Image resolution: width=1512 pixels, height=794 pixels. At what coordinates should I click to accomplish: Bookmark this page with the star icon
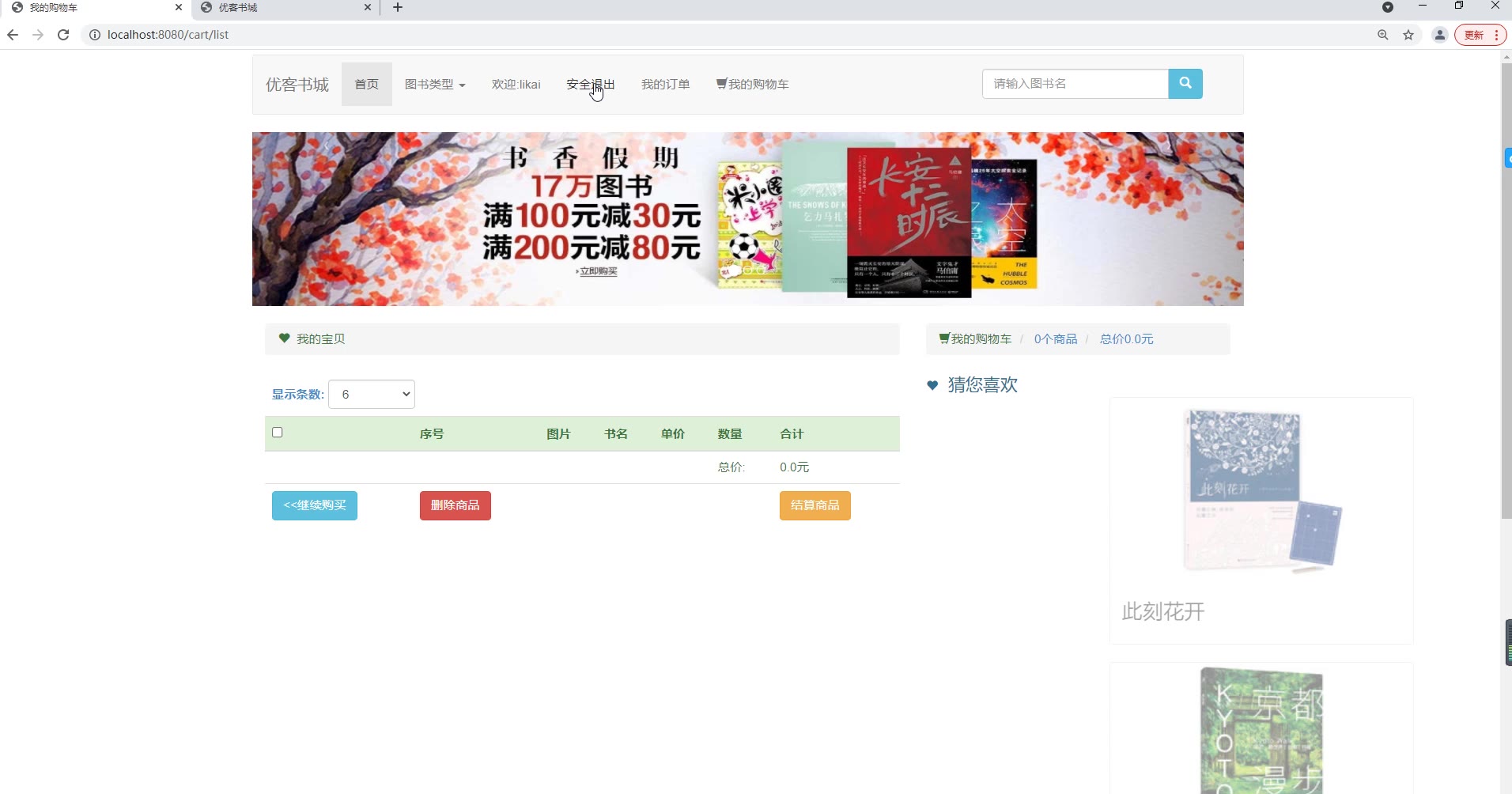[x=1408, y=35]
